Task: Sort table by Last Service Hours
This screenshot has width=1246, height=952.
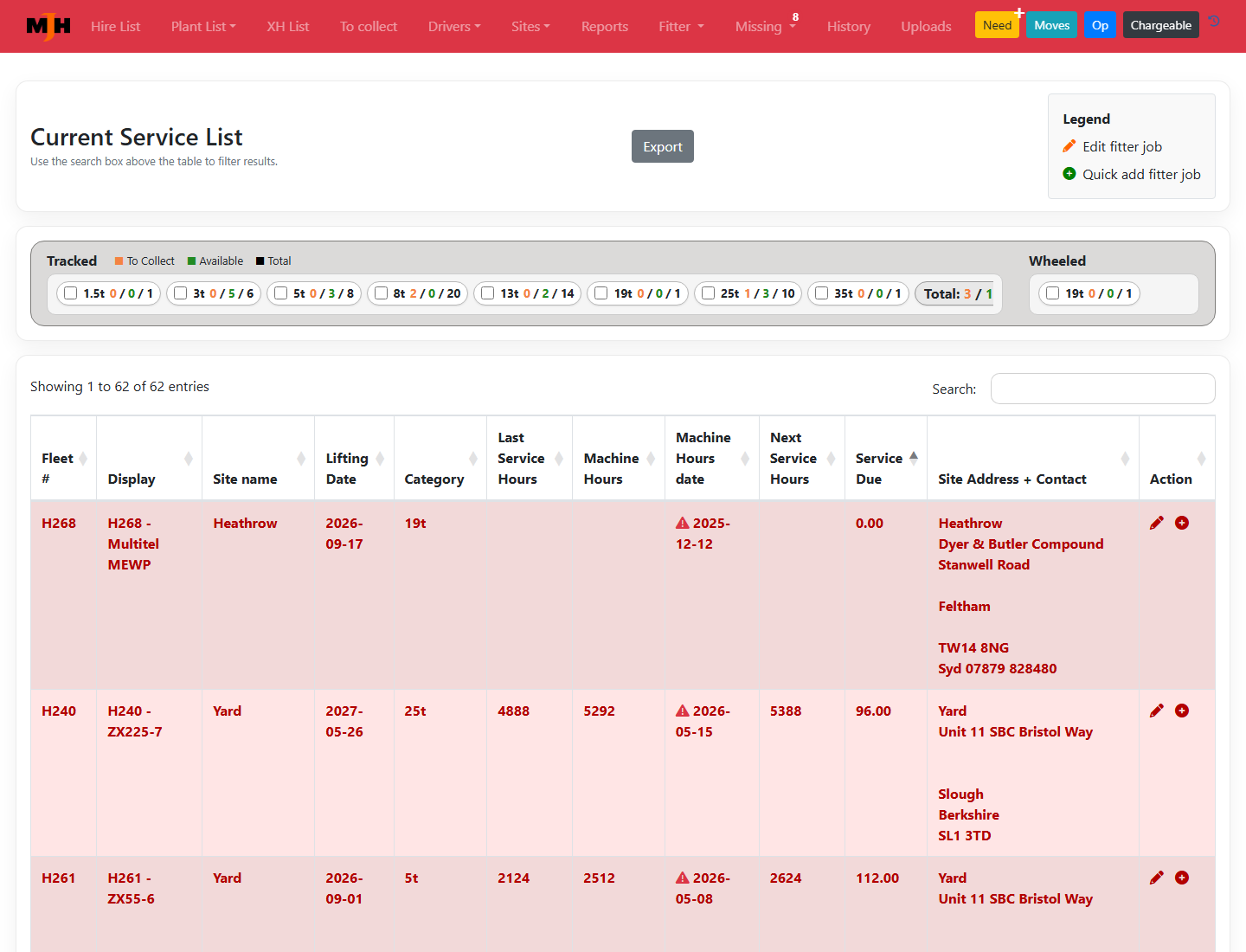Action: (530, 458)
